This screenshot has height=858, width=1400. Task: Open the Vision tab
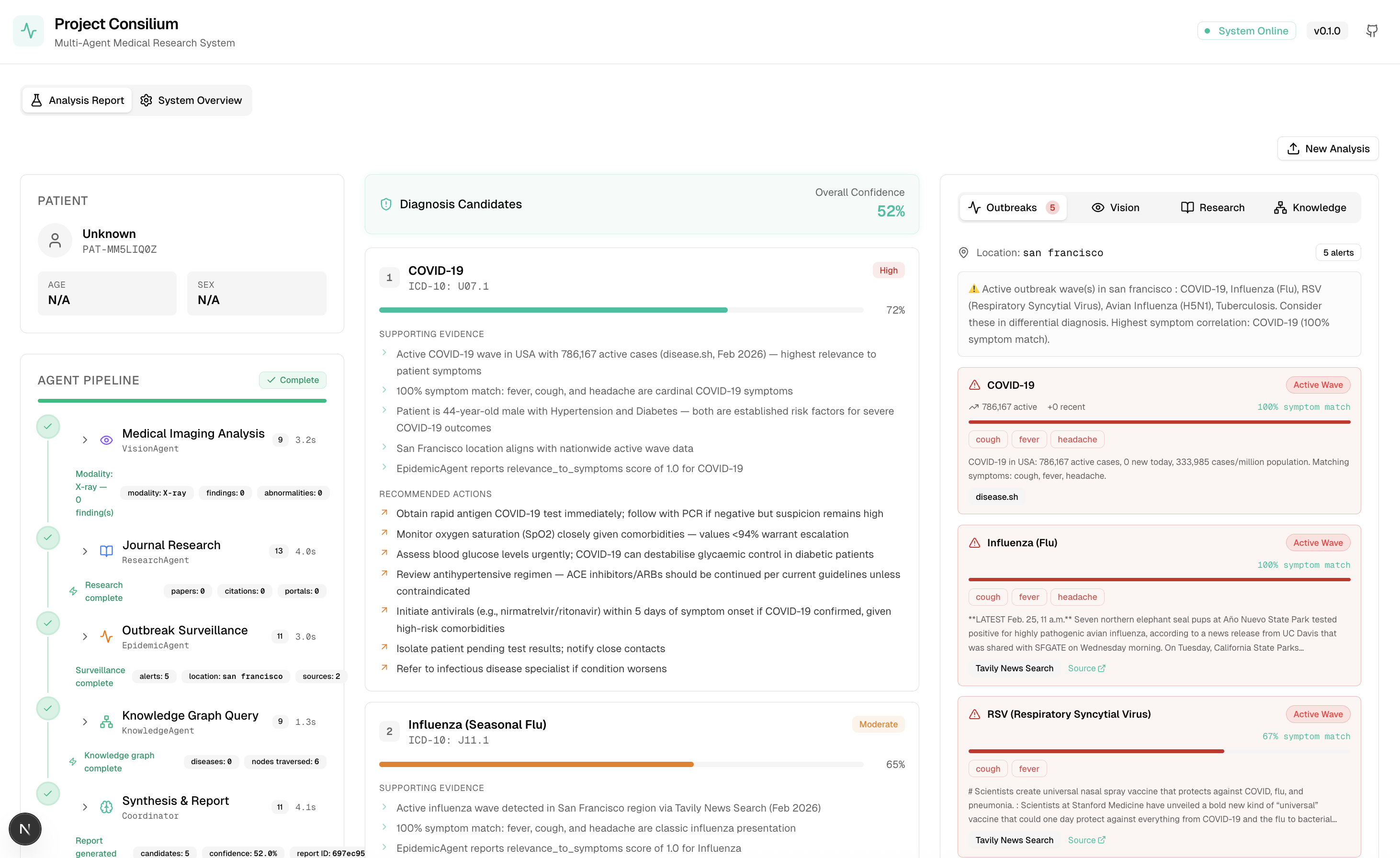tap(1115, 208)
